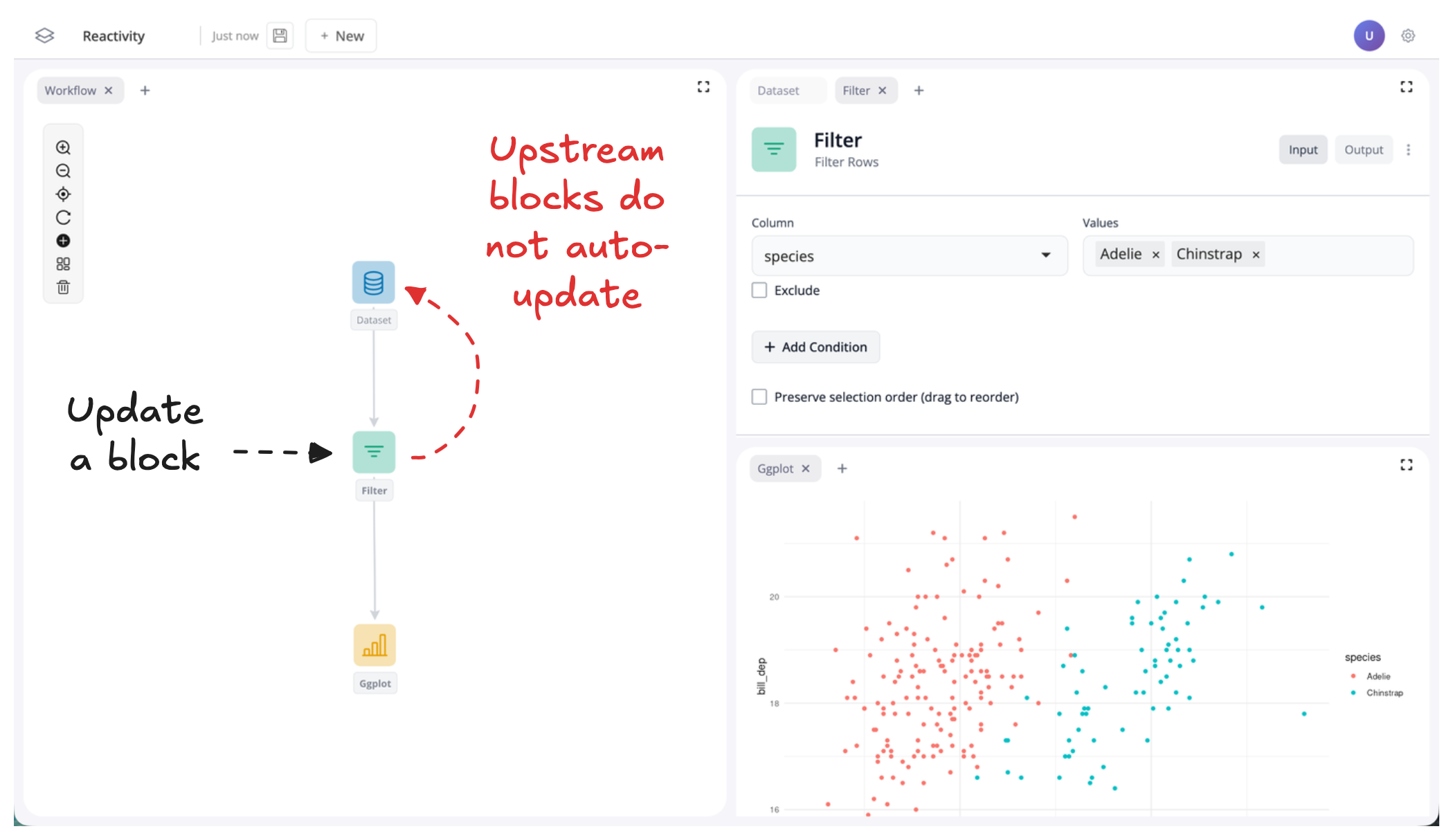Switch to the Output view of Filter

(x=1363, y=150)
